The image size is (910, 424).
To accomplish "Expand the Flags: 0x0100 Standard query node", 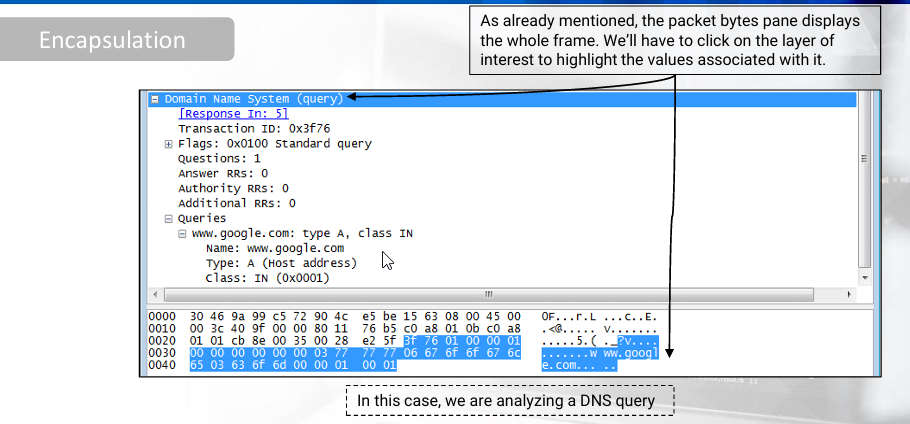I will pyautogui.click(x=168, y=144).
